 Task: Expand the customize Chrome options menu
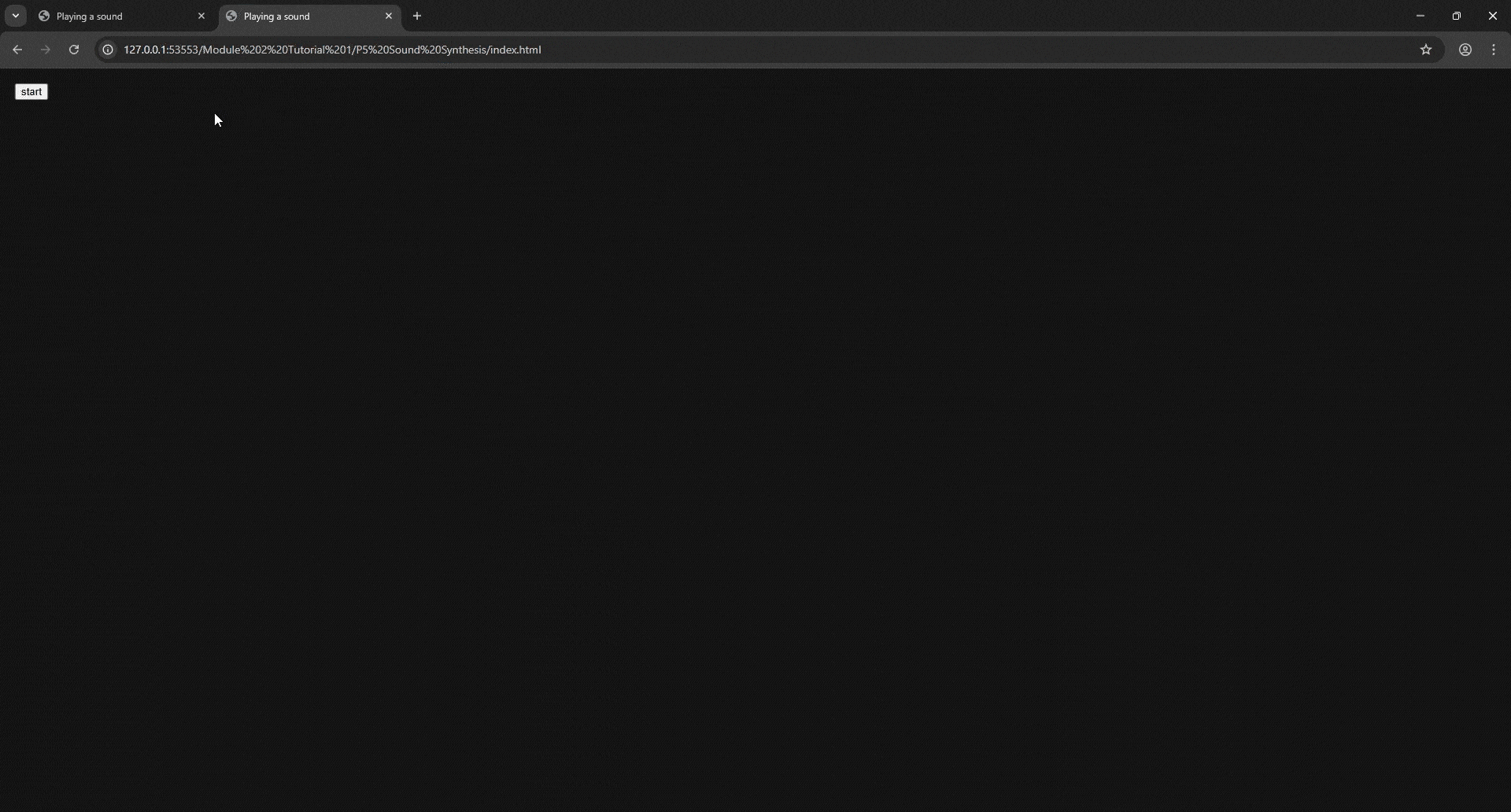(x=1493, y=49)
